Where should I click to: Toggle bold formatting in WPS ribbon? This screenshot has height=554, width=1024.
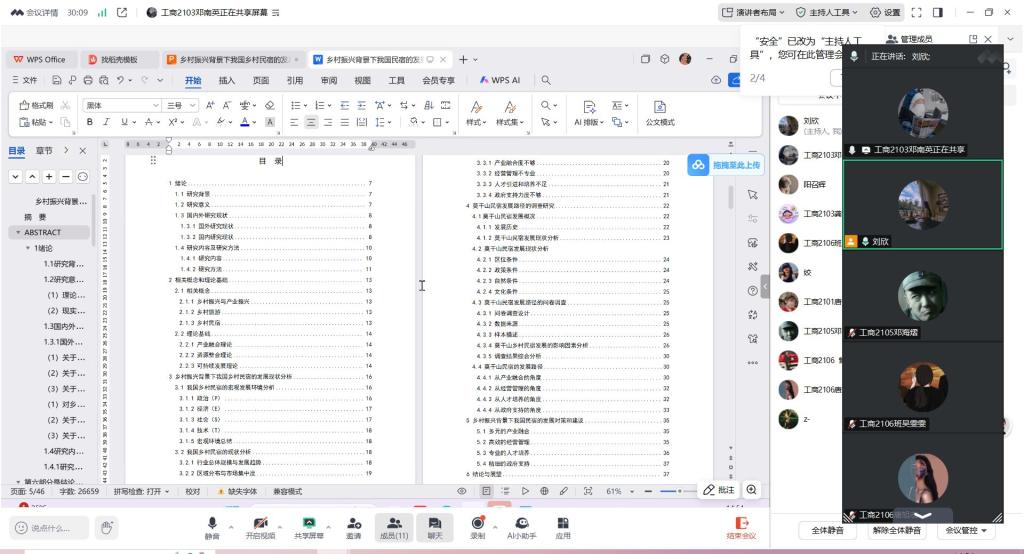[x=89, y=122]
